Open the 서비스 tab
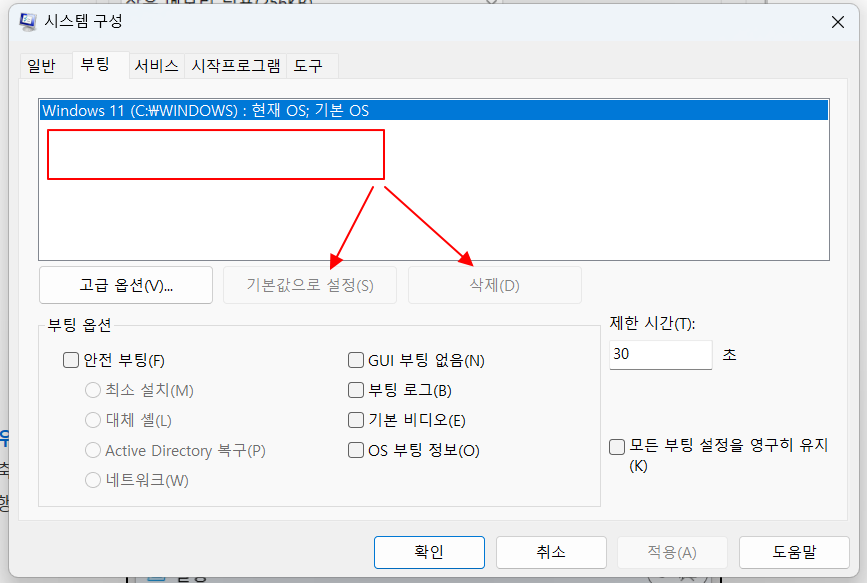The width and height of the screenshot is (867, 583). point(156,66)
